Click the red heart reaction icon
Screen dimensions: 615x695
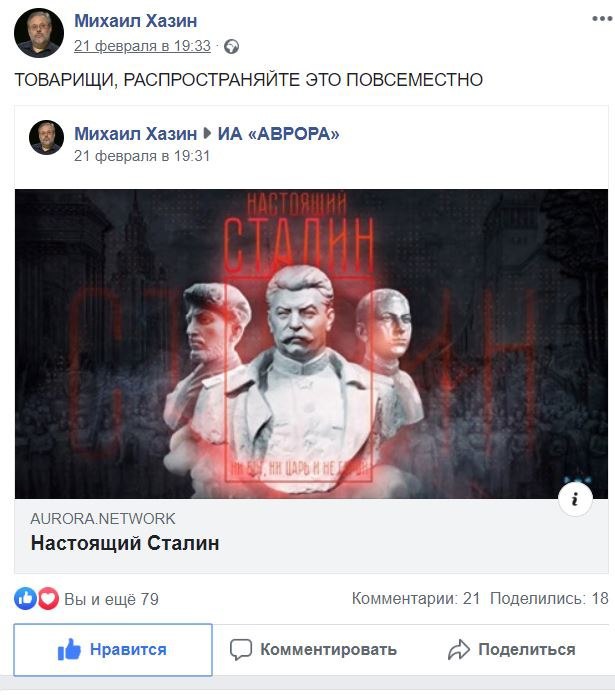(48, 598)
